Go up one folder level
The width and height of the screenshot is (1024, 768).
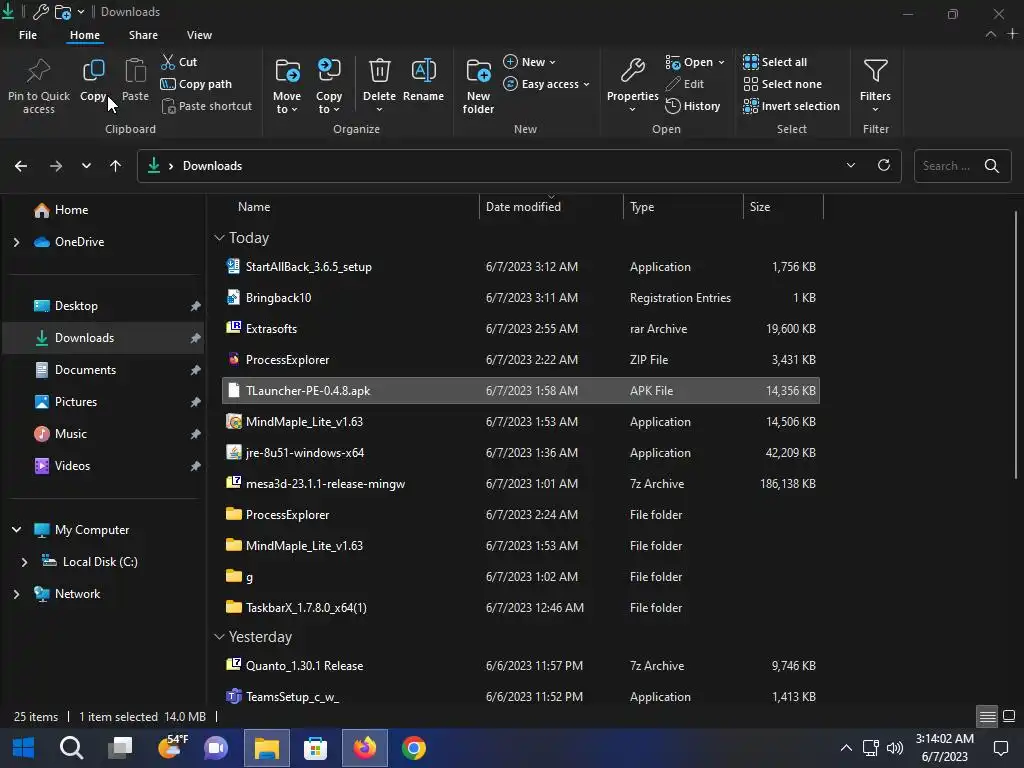[116, 166]
